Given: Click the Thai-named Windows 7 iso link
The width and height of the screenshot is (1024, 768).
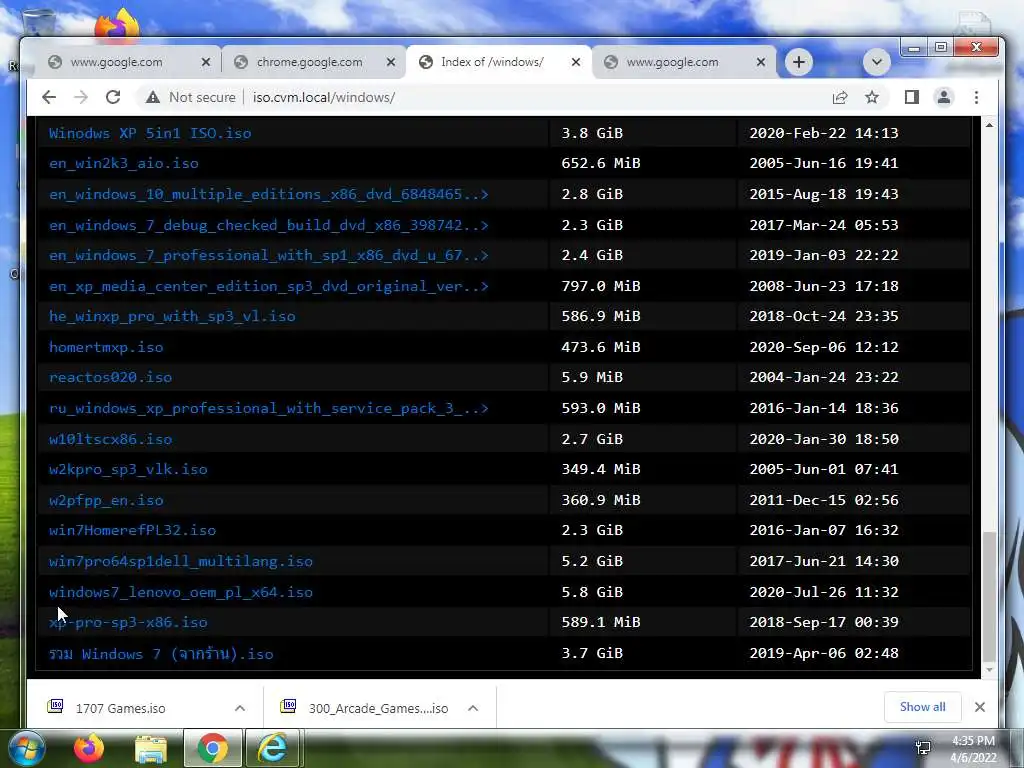Looking at the screenshot, I should 161,653.
